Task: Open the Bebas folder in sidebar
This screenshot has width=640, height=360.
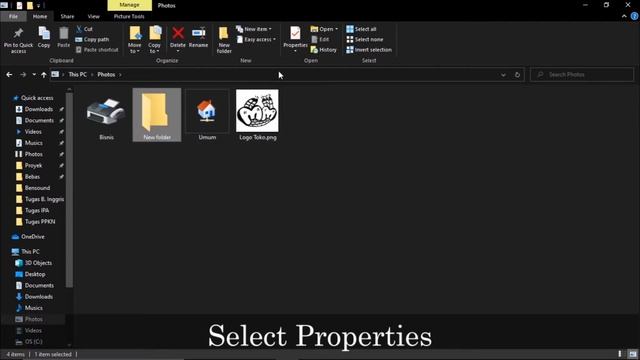Action: pyautogui.click(x=32, y=177)
